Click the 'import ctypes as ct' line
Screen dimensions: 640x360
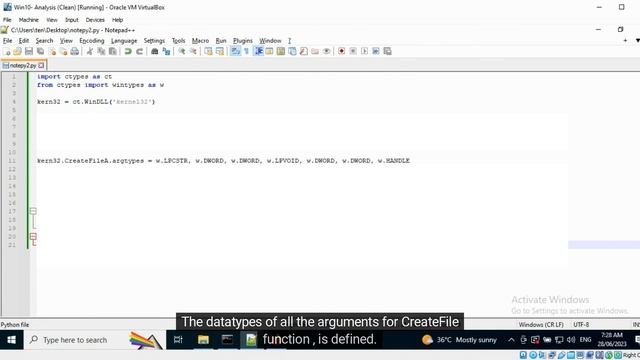coord(74,76)
